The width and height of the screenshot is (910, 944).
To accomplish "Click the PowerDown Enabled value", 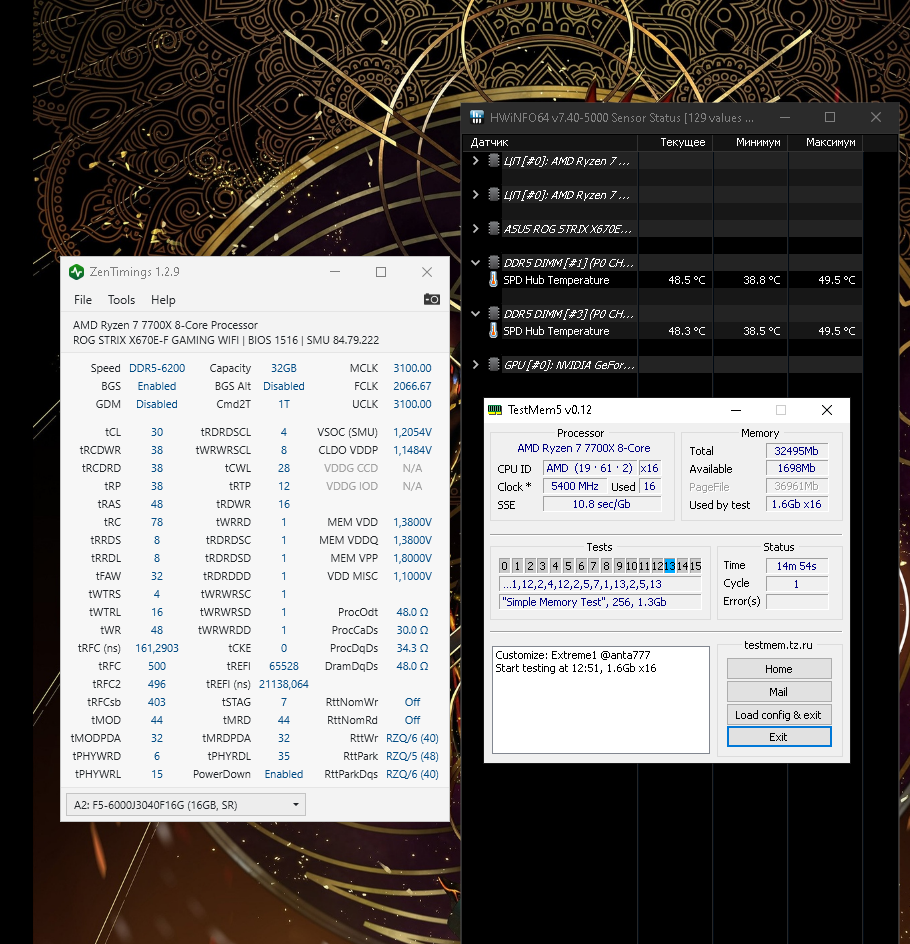I will [283, 774].
